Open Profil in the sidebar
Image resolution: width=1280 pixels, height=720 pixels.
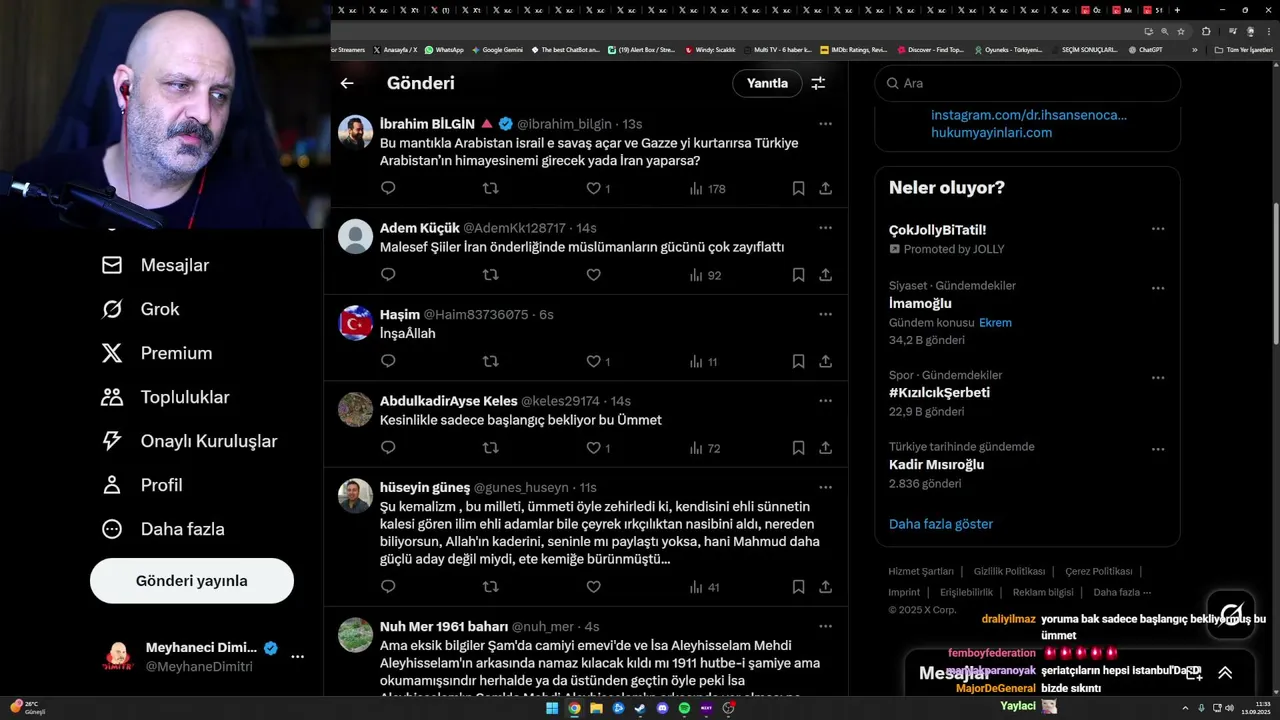(x=141, y=485)
